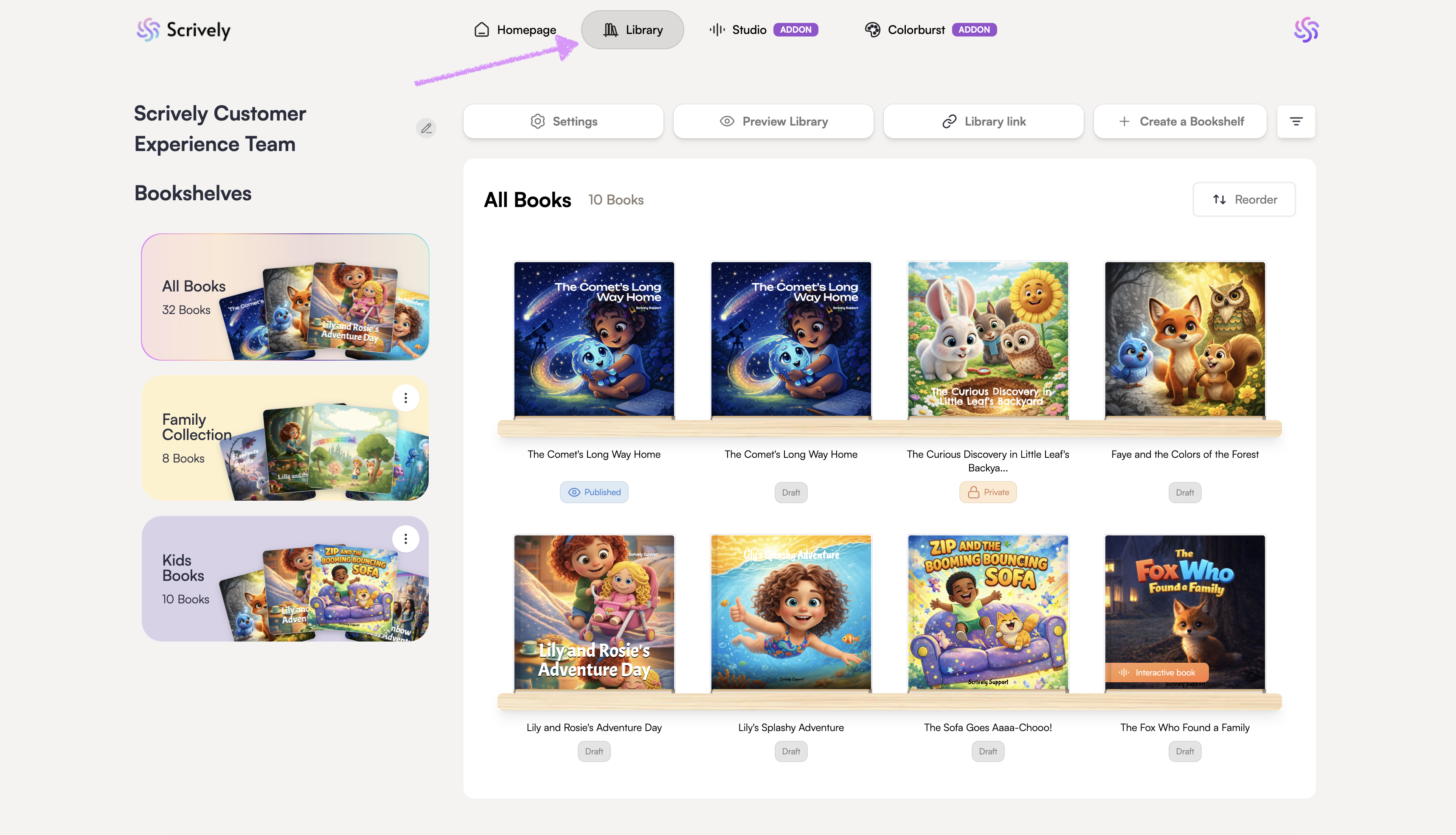The image size is (1456, 835).
Task: Open Kids Books three-dot options menu
Action: [405, 538]
